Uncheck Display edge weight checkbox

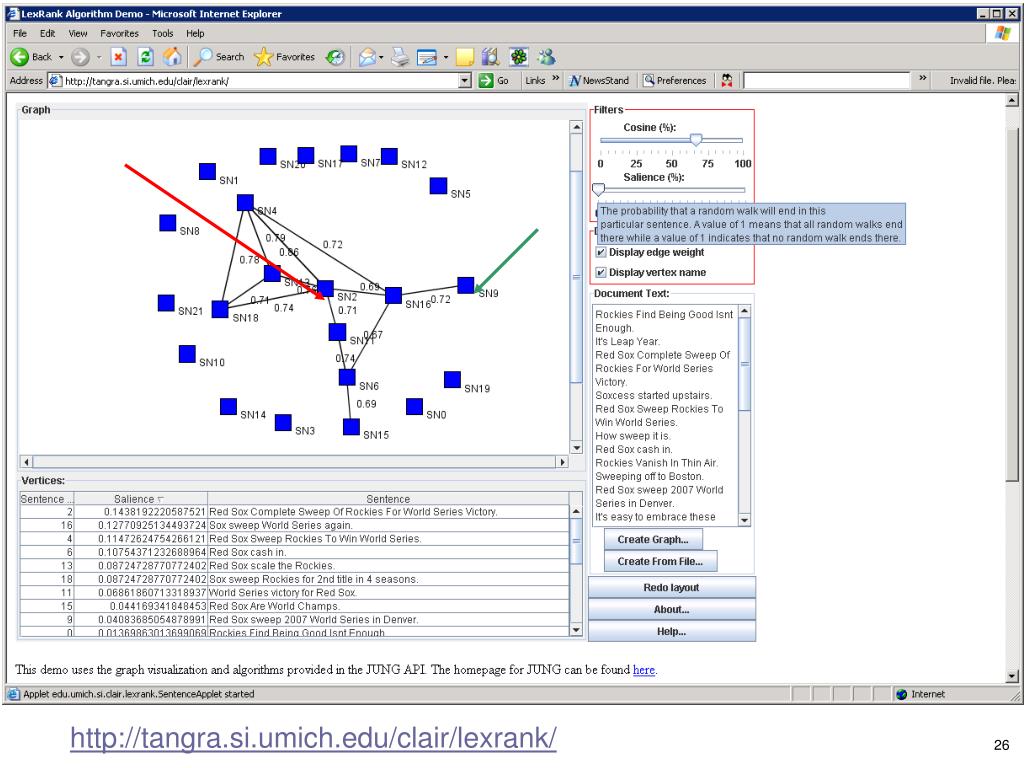[601, 253]
